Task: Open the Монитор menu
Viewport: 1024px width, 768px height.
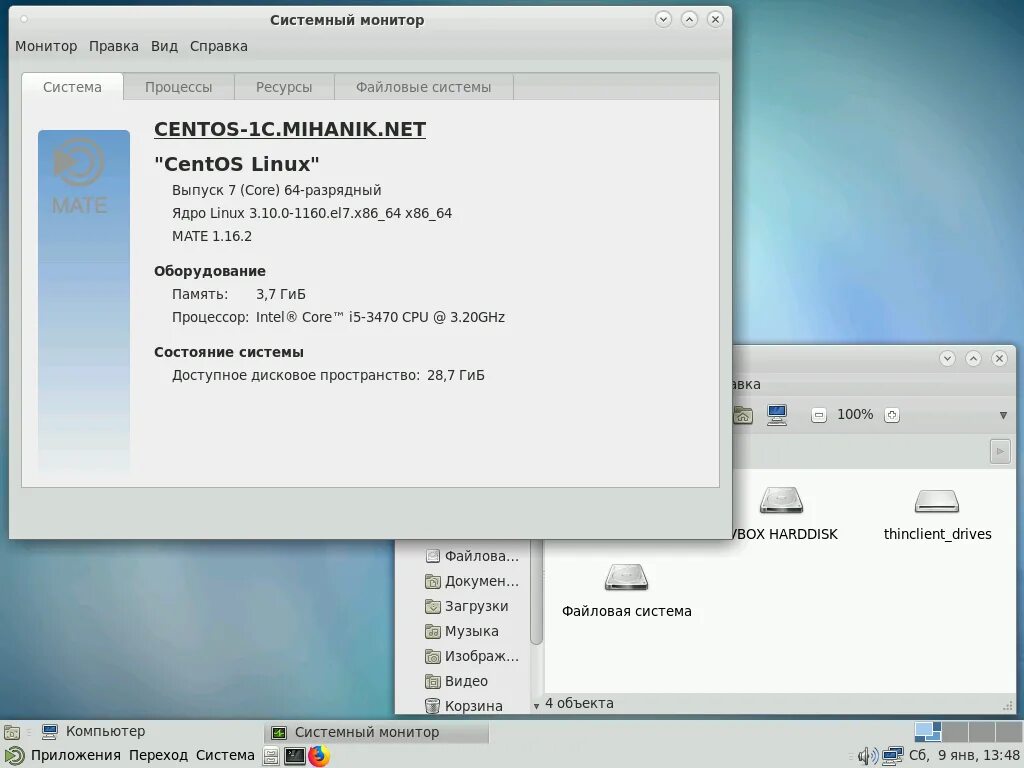Action: (46, 46)
